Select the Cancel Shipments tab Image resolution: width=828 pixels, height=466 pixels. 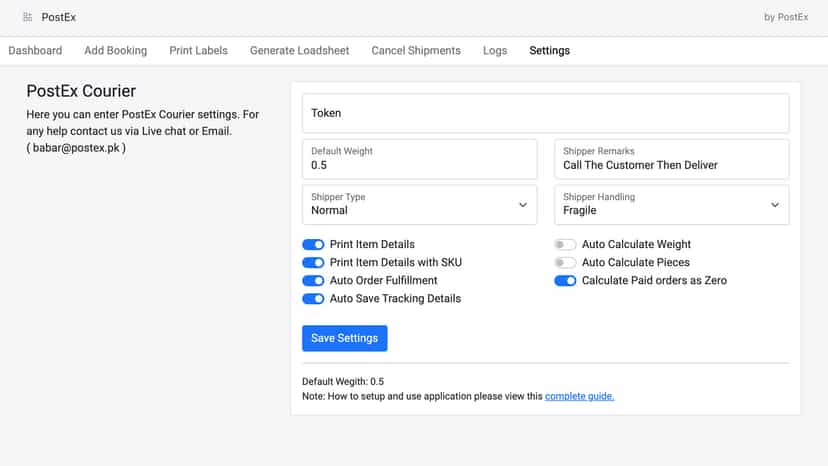tap(416, 51)
